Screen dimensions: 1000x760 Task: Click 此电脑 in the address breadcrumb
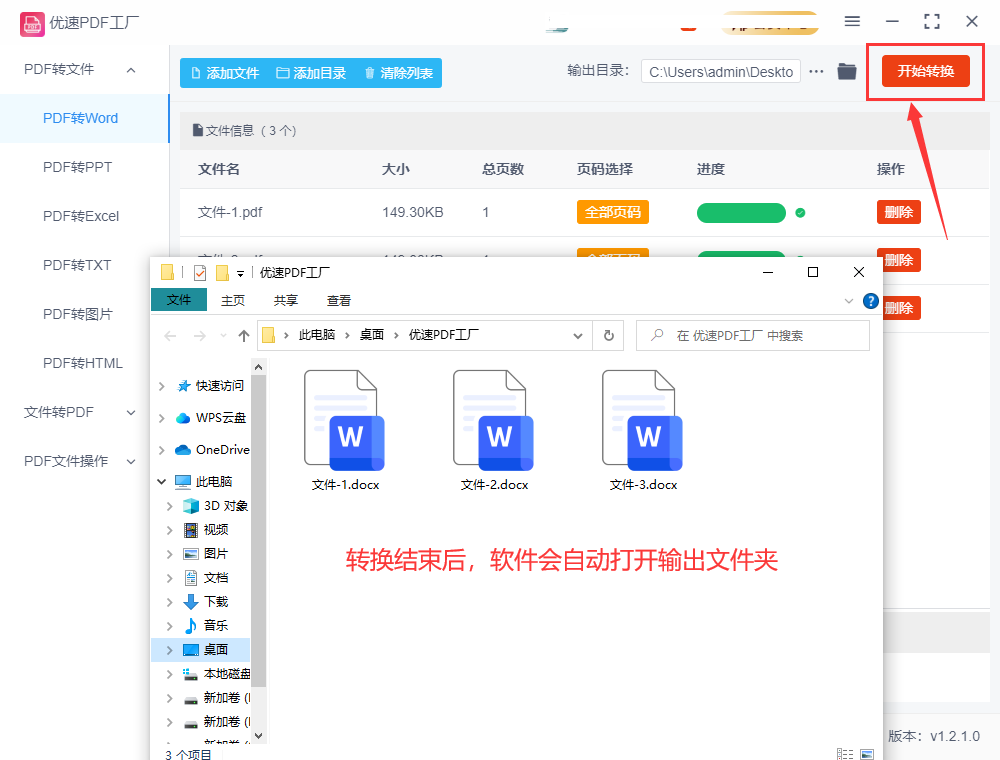(x=317, y=335)
